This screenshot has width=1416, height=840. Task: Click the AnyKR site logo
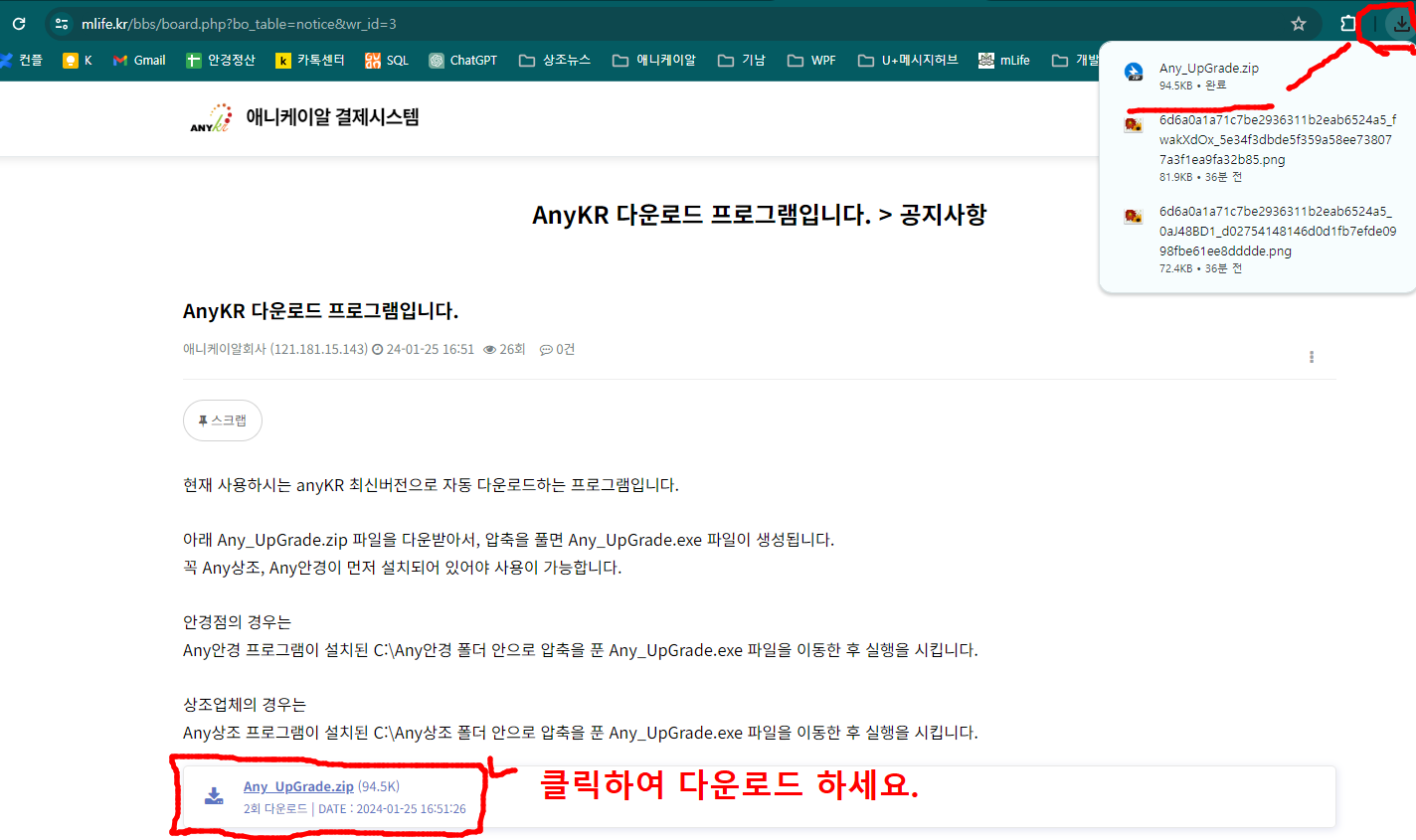pos(211,118)
